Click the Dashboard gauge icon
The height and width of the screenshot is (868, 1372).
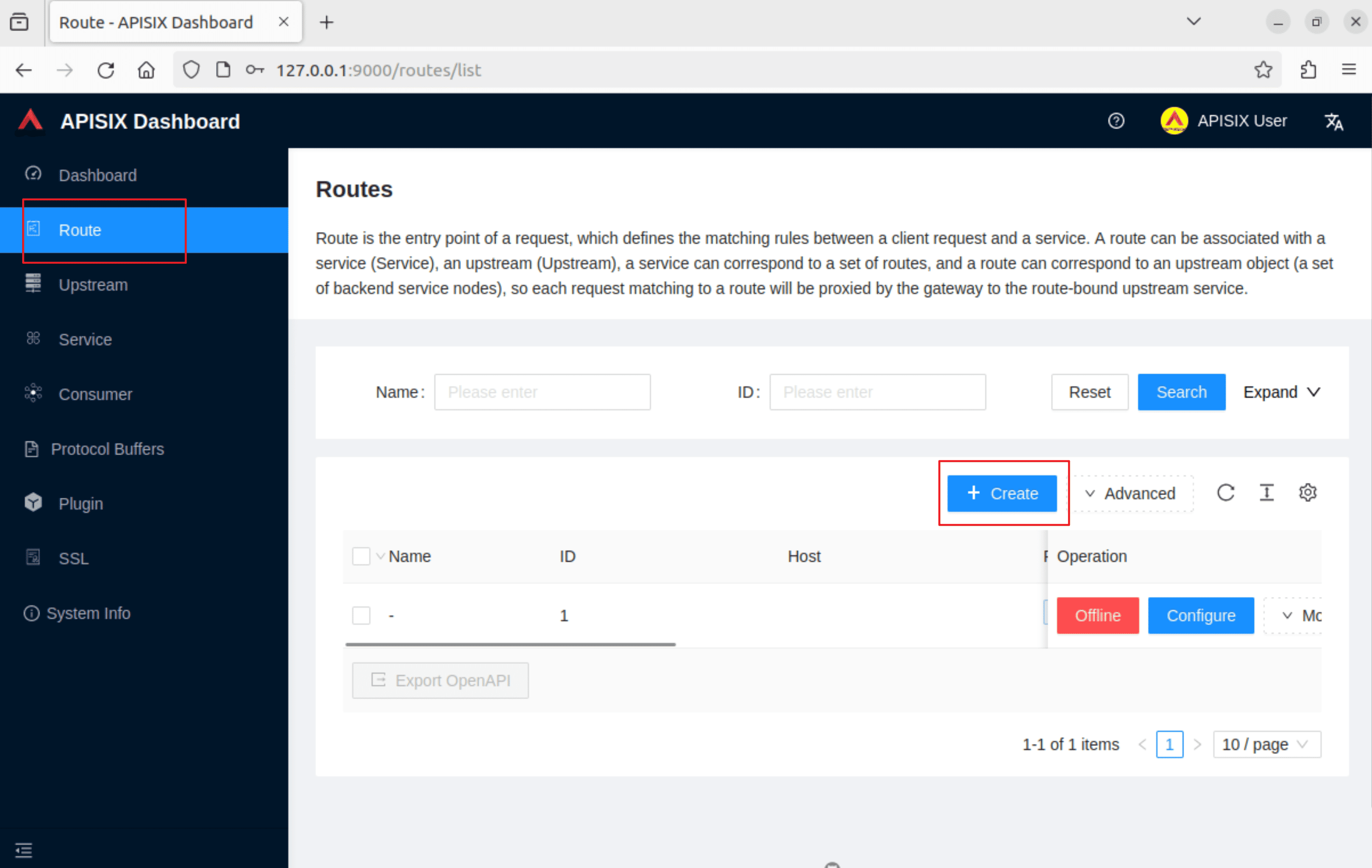click(x=33, y=174)
